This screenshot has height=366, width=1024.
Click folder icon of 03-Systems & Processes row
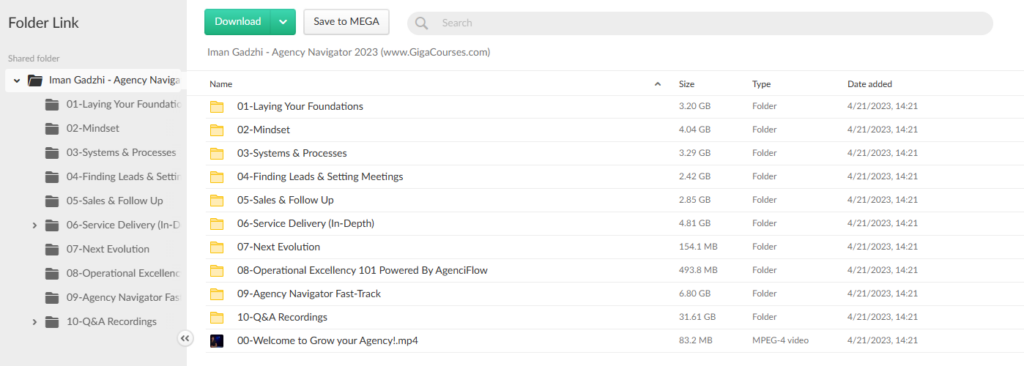click(217, 154)
